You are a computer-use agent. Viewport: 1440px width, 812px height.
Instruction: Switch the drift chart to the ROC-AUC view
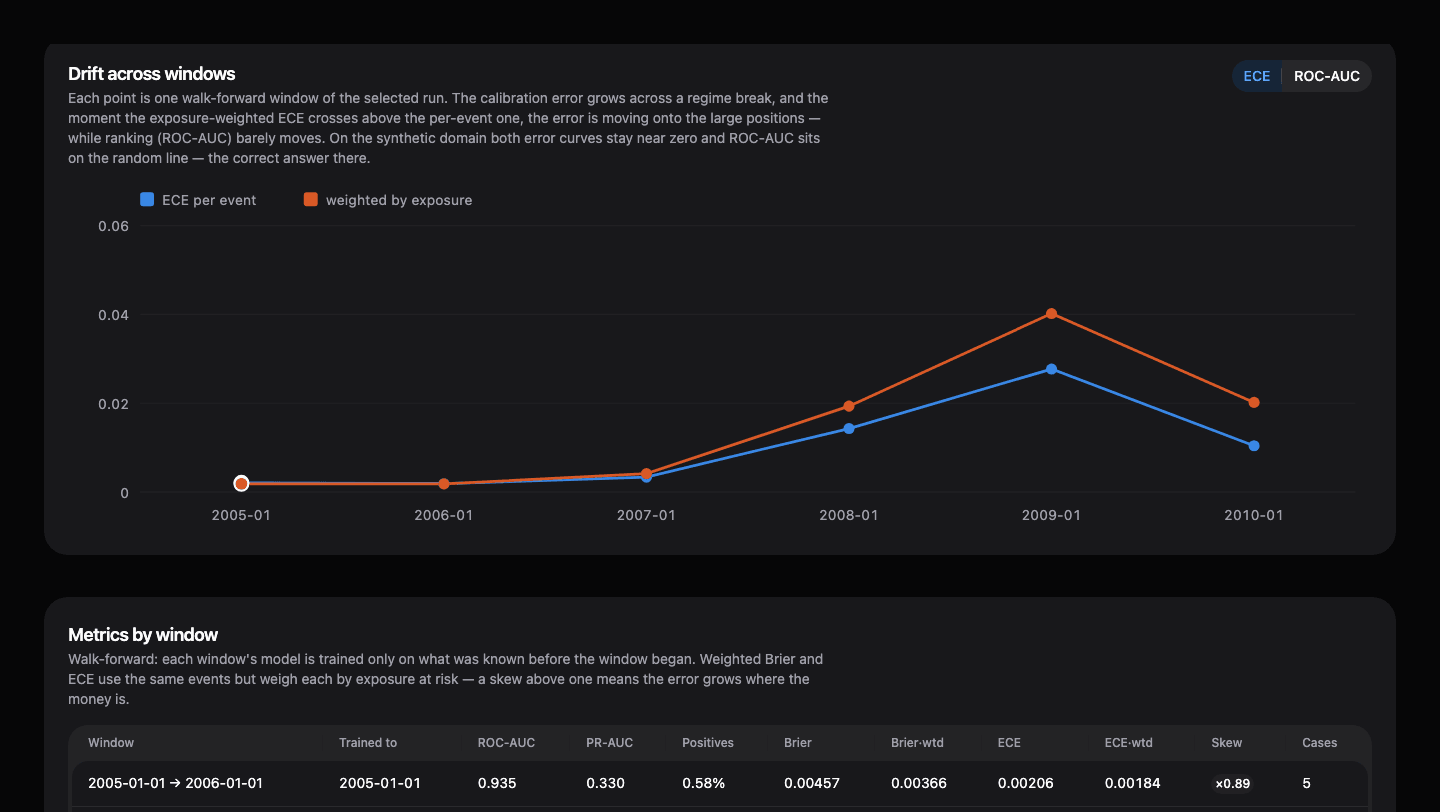1326,76
